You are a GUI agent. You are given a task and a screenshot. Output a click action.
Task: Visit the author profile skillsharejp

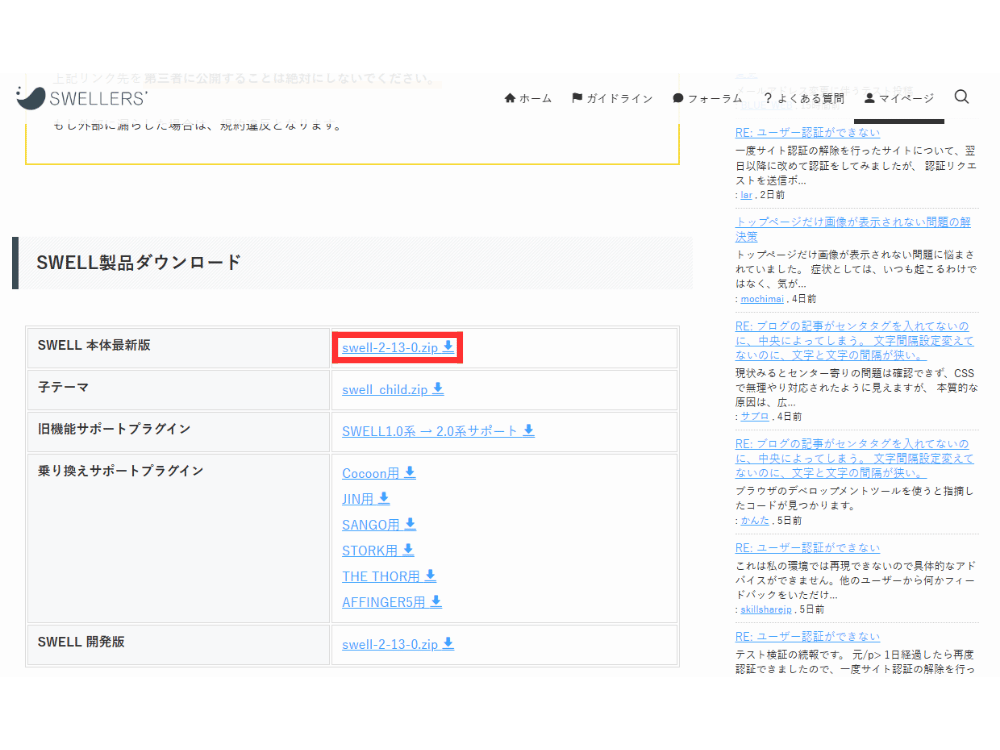[x=766, y=610]
